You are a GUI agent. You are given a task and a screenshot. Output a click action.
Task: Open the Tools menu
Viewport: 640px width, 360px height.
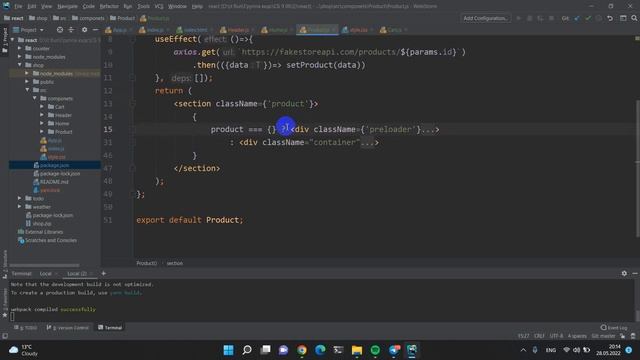pos(143,6)
